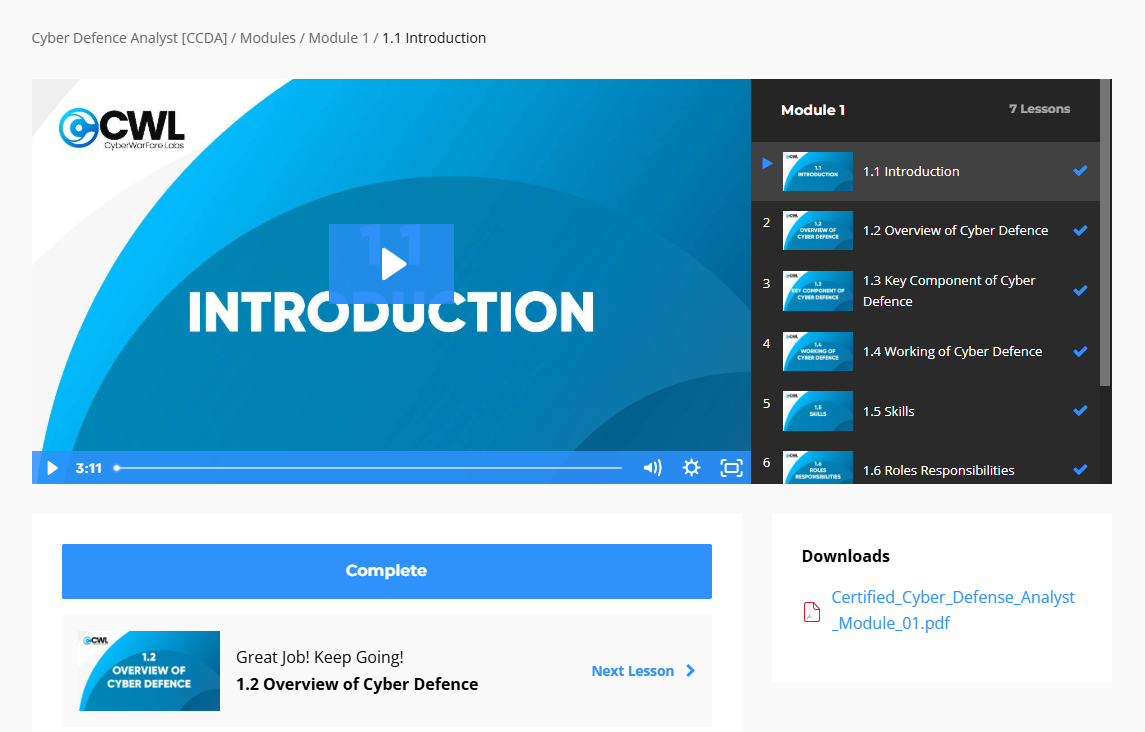Click the blue Complete button
The width and height of the screenshot is (1145, 732).
point(387,571)
